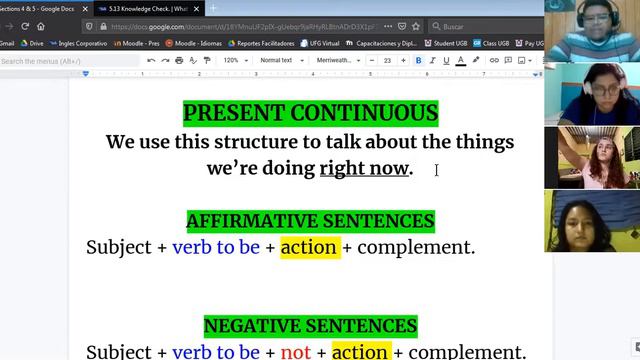
Task: Open the Class UGB bookmark
Action: point(491,43)
